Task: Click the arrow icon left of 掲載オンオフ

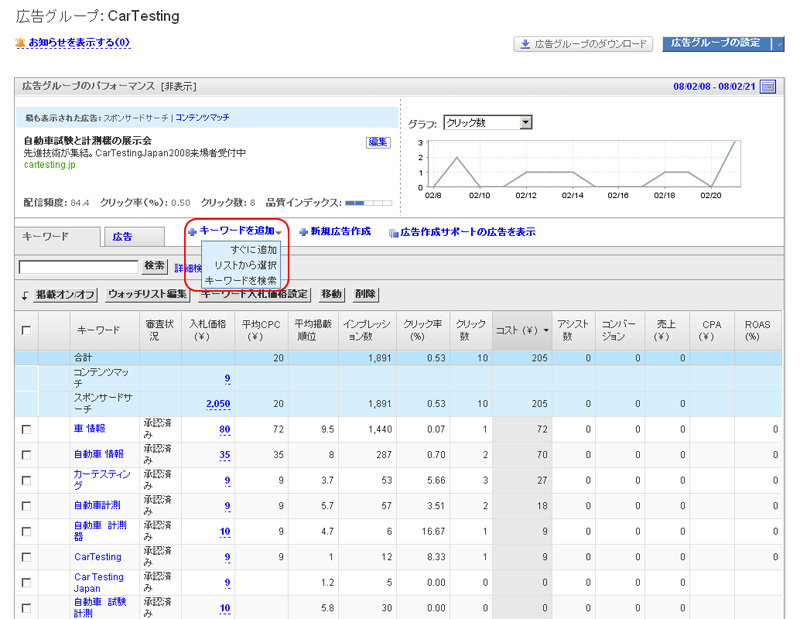Action: pos(25,295)
